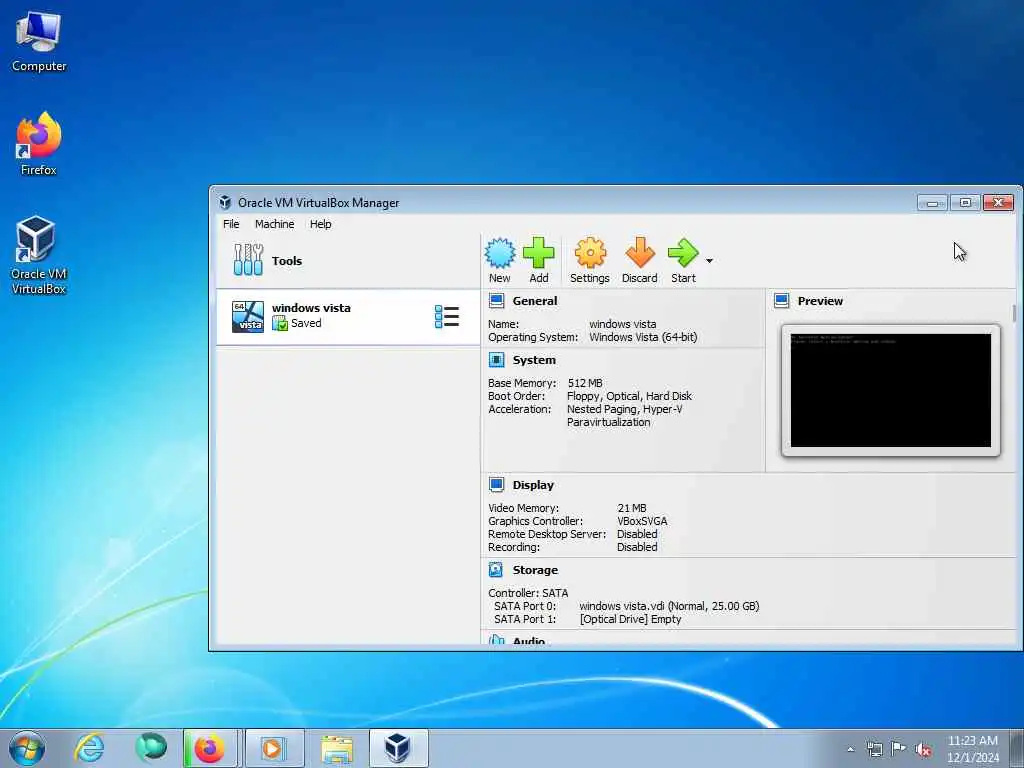1024x768 pixels.
Task: Click the Preview section icon
Action: pyautogui.click(x=782, y=301)
